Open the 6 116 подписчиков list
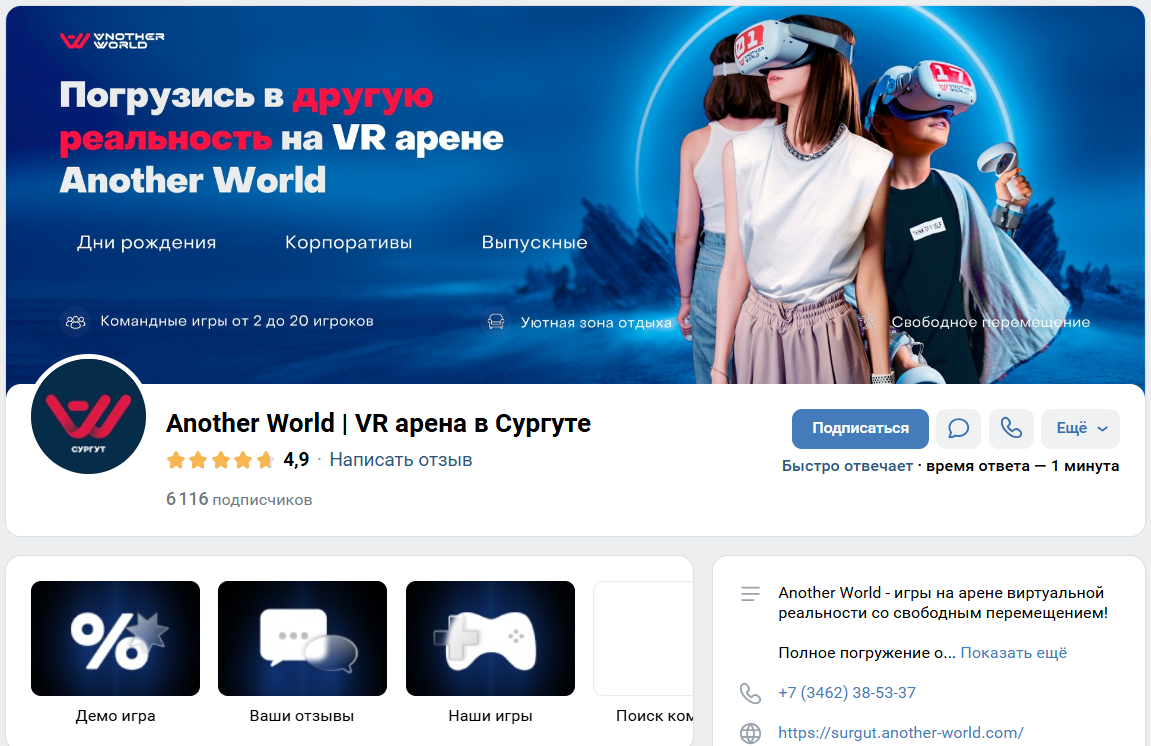 click(x=239, y=499)
